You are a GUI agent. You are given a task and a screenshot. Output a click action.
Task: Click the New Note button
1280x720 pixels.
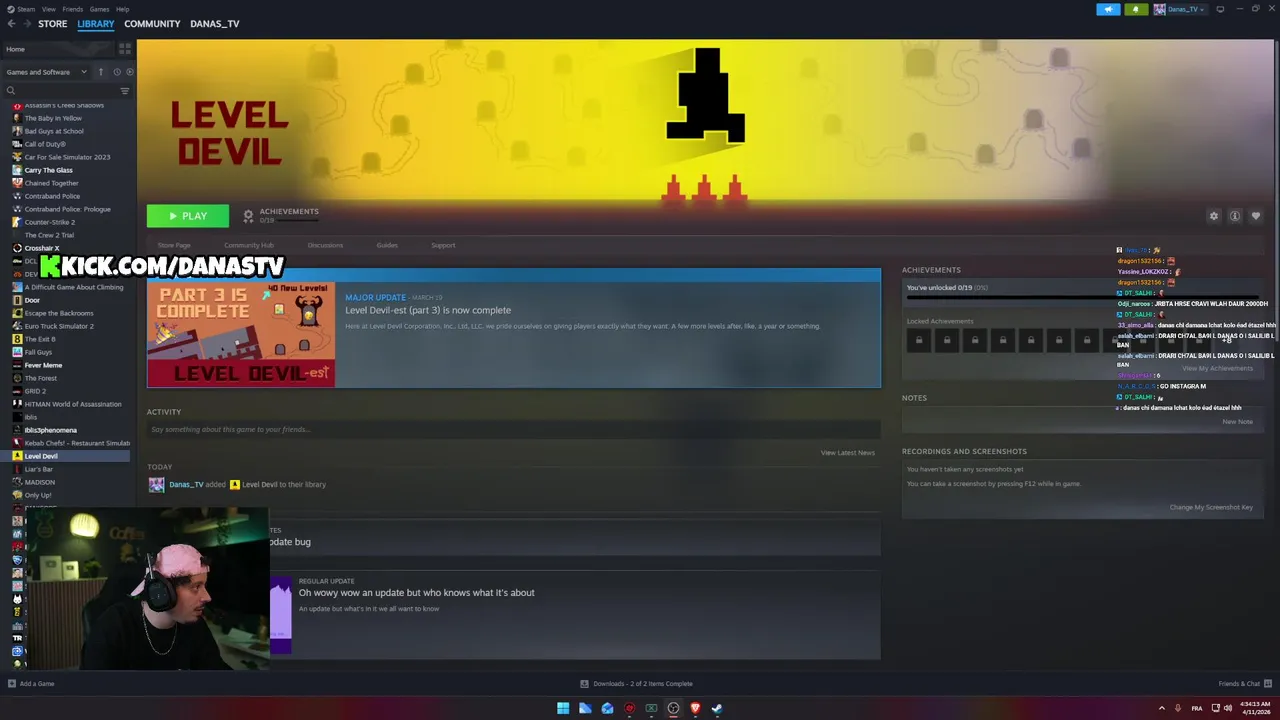pos(1237,422)
